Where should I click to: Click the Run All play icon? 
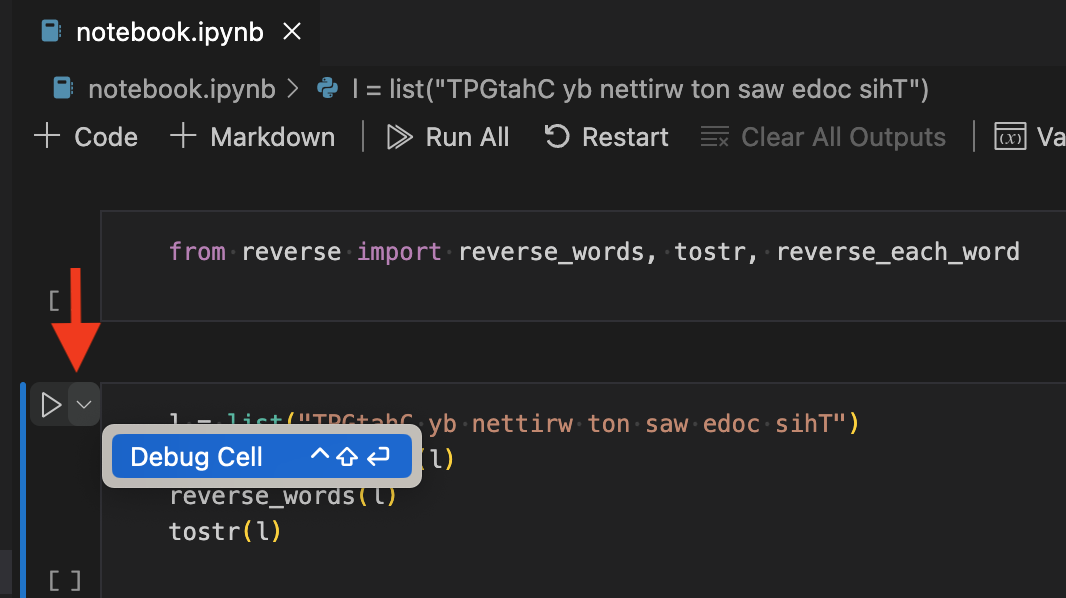pyautogui.click(x=399, y=137)
